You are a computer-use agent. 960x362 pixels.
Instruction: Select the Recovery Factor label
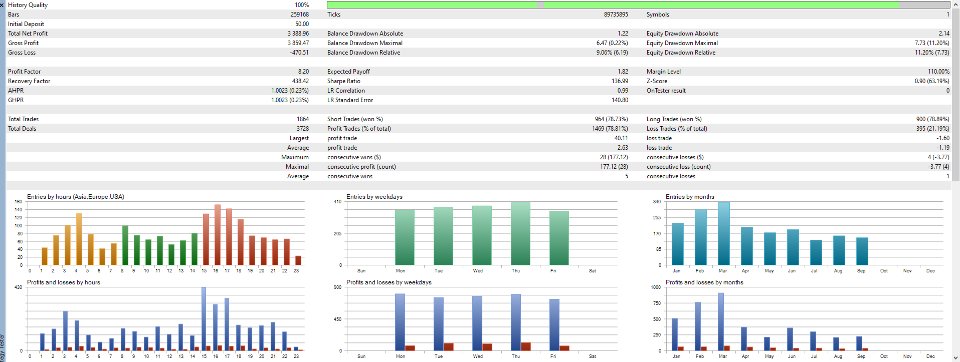pos(29,81)
